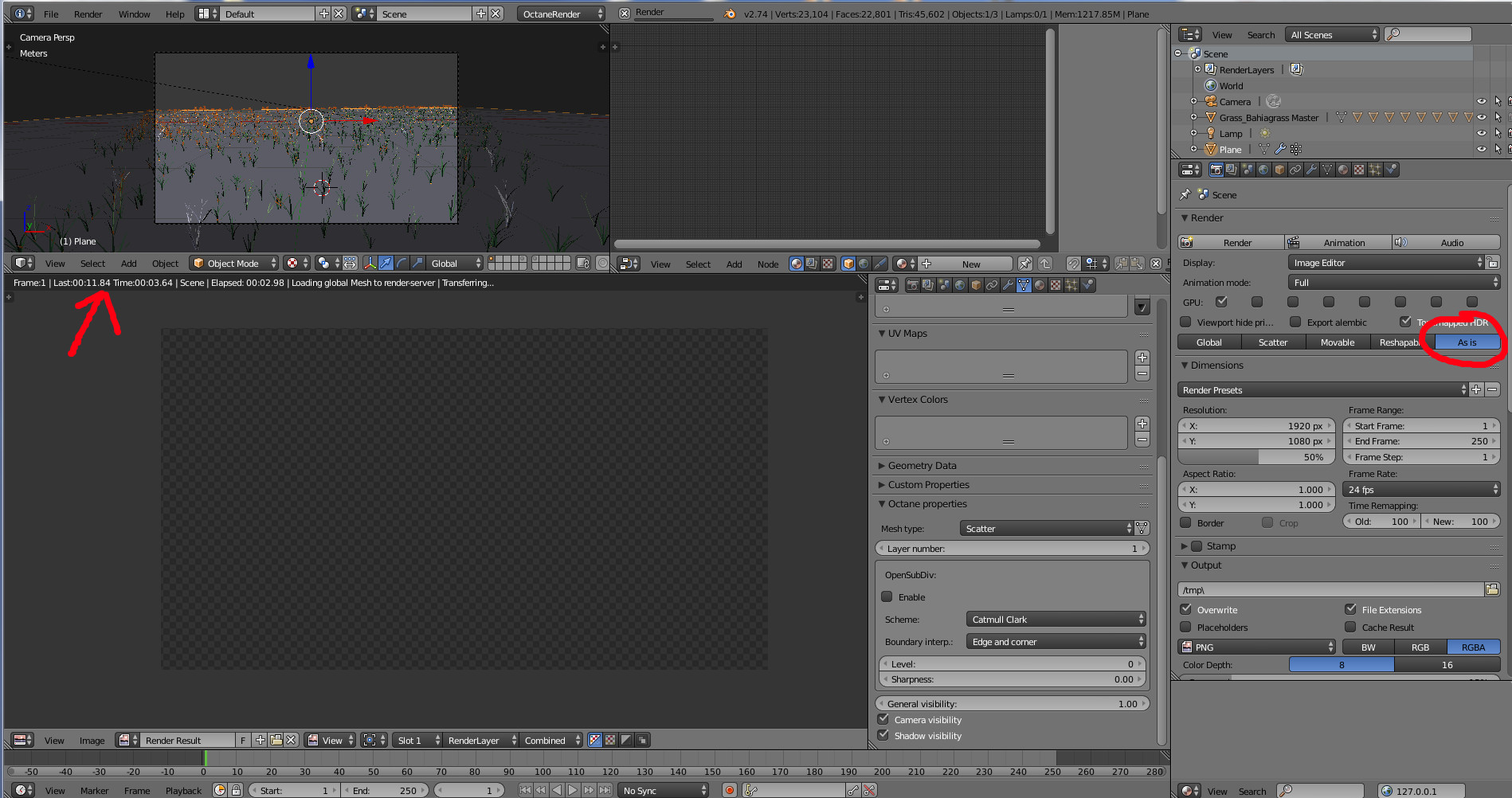The height and width of the screenshot is (798, 1512).
Task: Open the Object Mode dropdown
Action: tap(235, 263)
